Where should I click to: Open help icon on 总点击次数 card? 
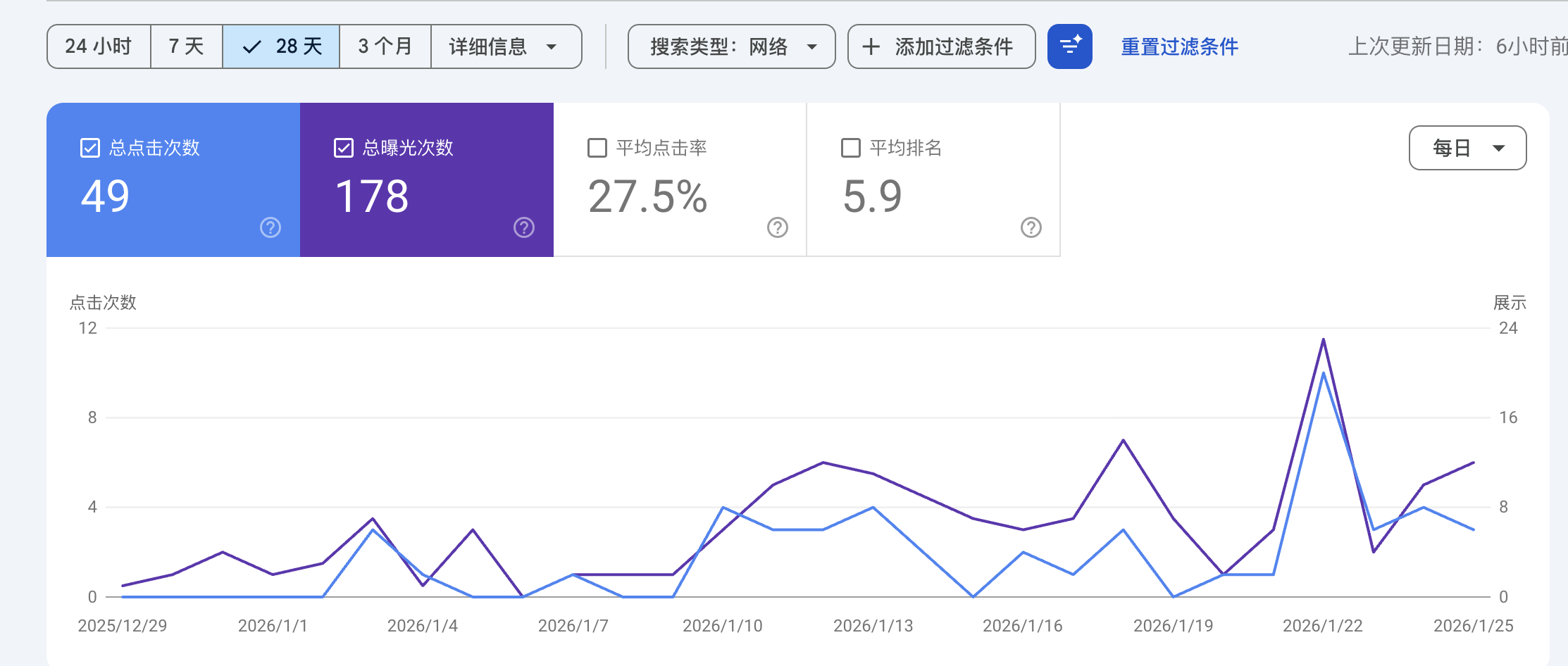(270, 227)
